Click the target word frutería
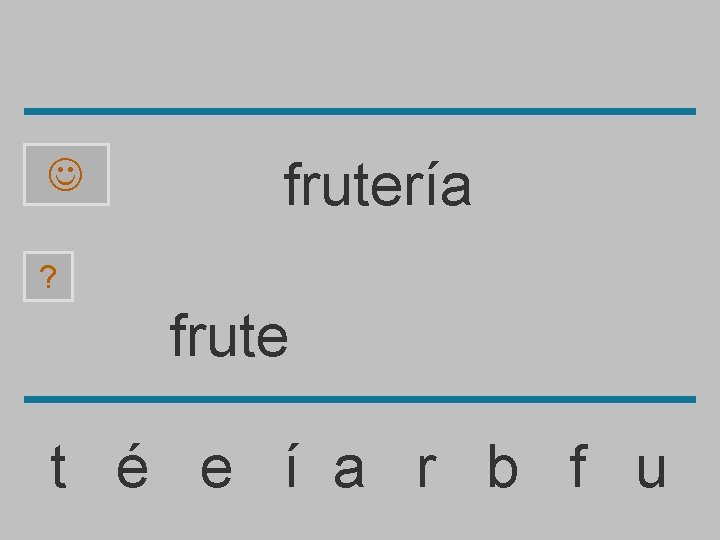This screenshot has height=540, width=720. point(377,186)
